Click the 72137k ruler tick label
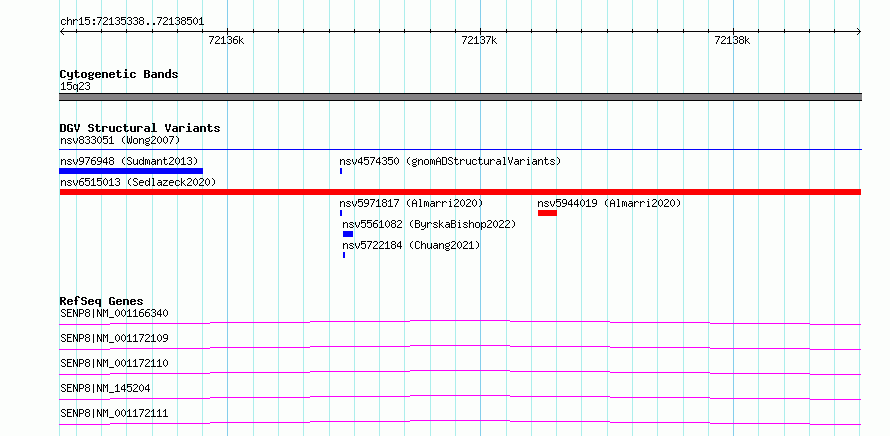This screenshot has height=436, width=890. [x=479, y=40]
